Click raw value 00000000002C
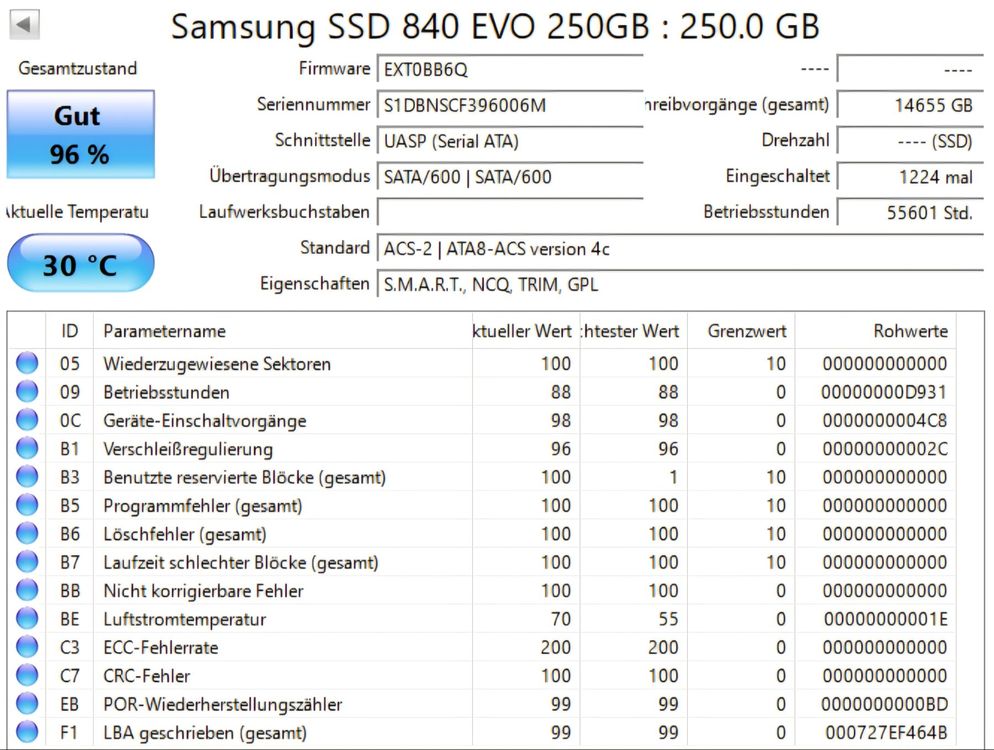This screenshot has width=994, height=750. (x=884, y=449)
